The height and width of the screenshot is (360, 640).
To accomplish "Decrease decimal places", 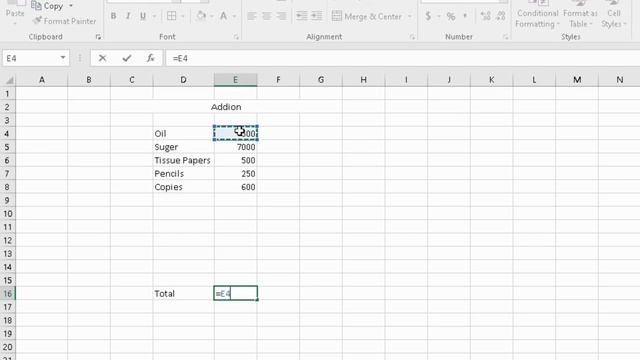I will (x=500, y=16).
